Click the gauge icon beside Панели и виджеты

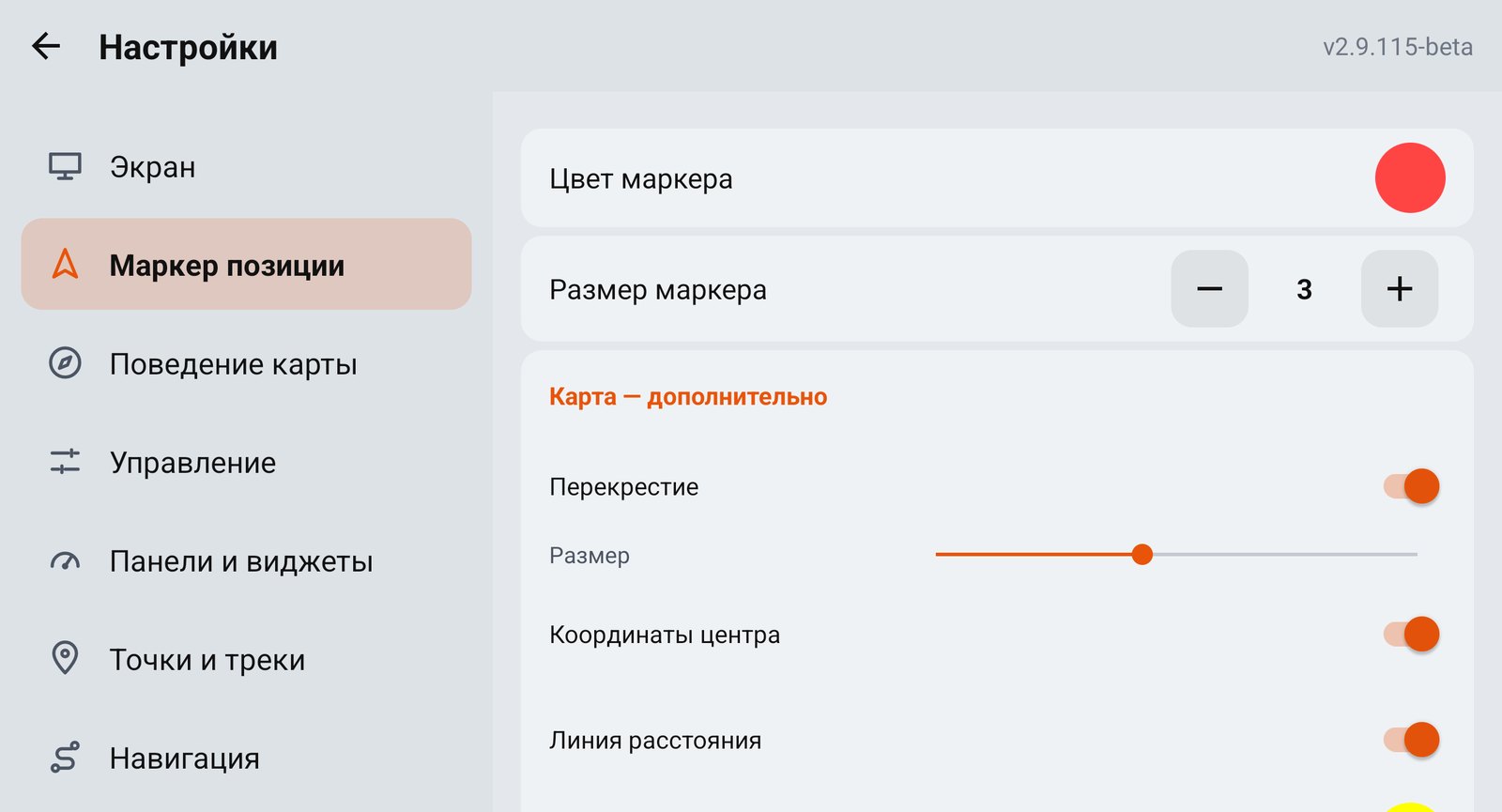coord(65,561)
